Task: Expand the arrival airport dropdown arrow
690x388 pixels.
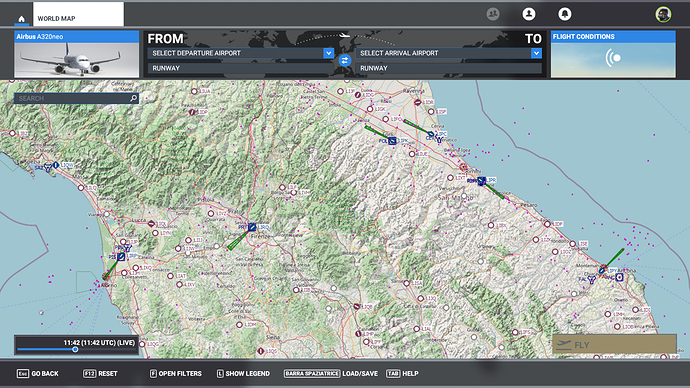Action: pos(536,53)
